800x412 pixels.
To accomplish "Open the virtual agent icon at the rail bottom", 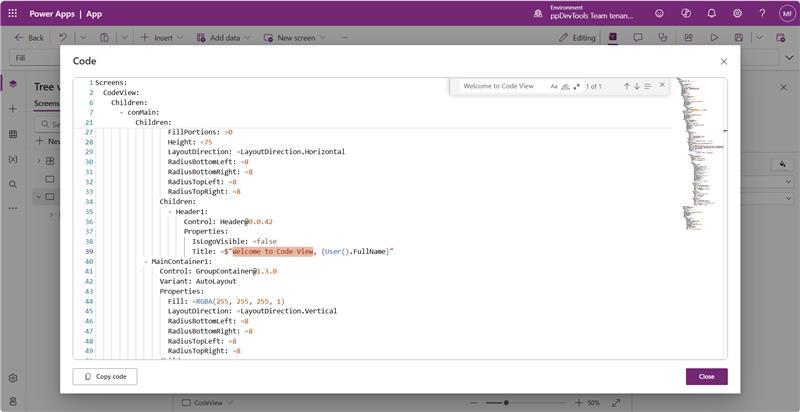I will tap(13, 402).
